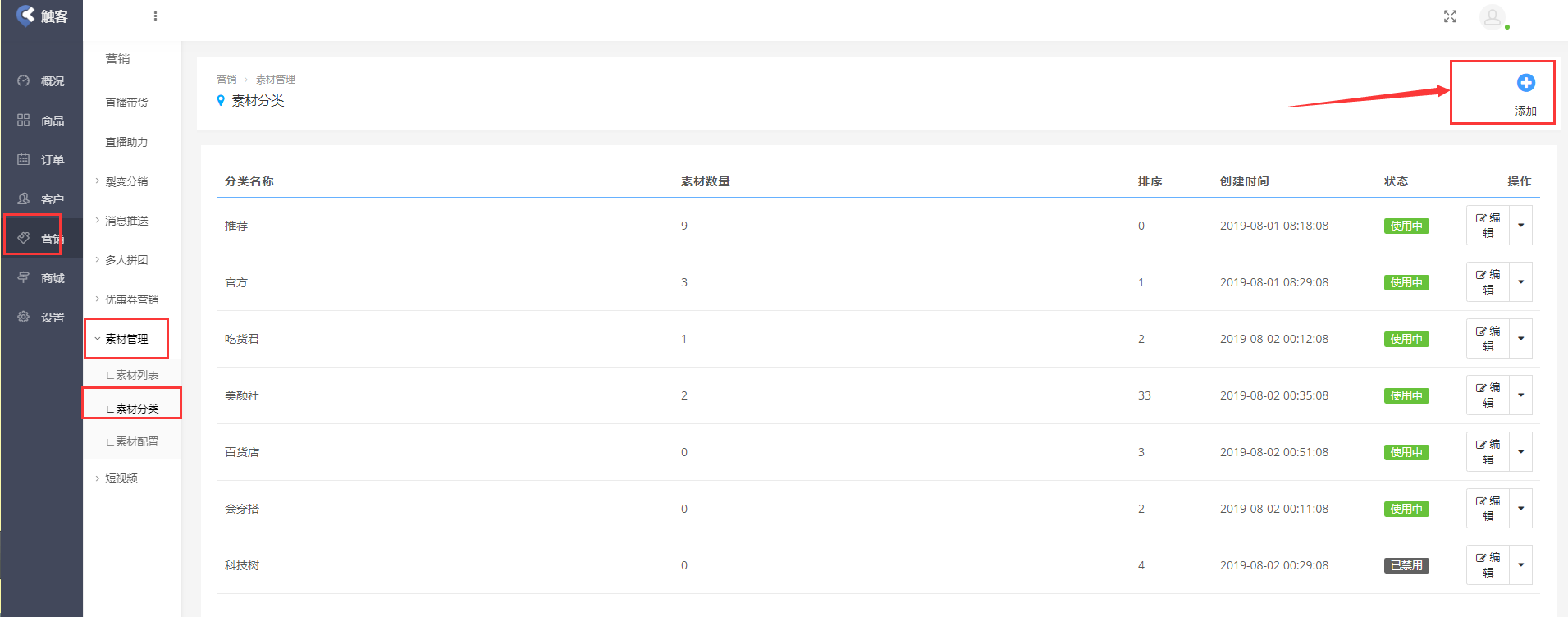Click the 会穿搭 category name
This screenshot has height=617, width=1568.
242,509
